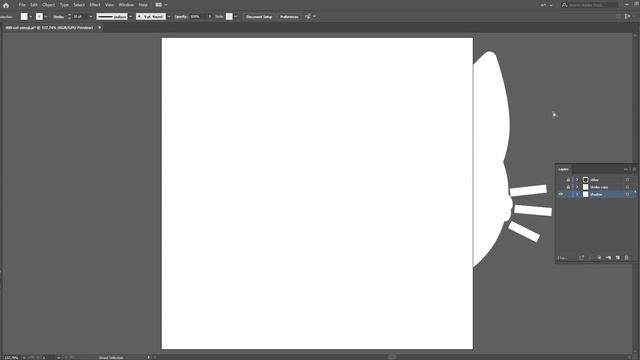Click the top layer thumbnail

click(x=585, y=180)
